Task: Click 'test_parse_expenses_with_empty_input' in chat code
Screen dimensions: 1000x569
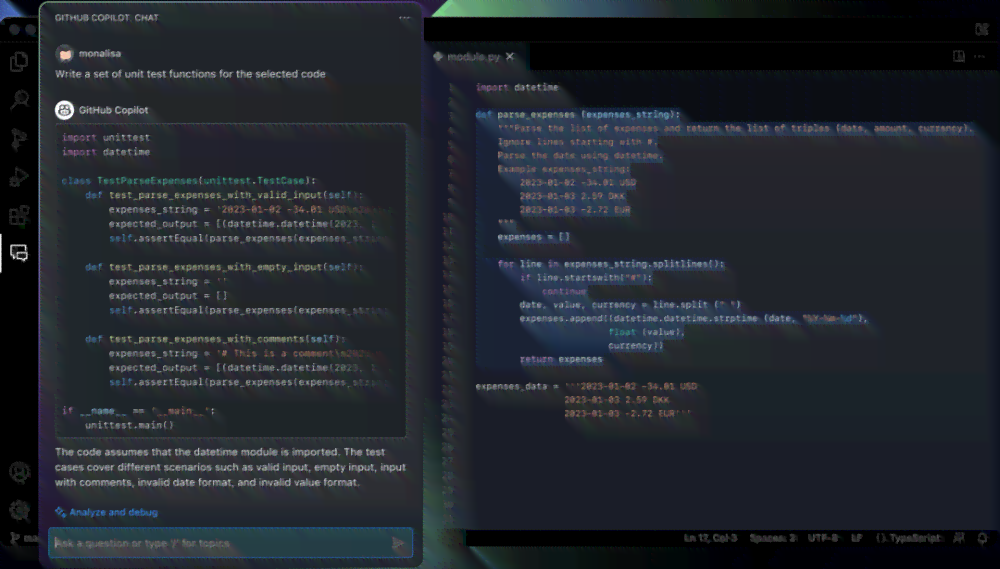Action: 218,267
